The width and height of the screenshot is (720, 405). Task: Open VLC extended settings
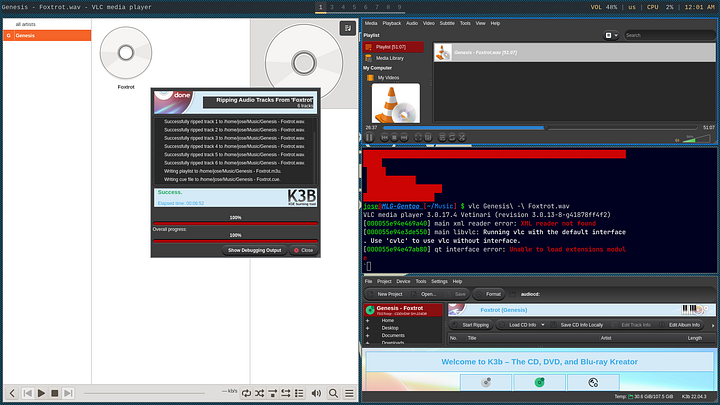pos(428,137)
